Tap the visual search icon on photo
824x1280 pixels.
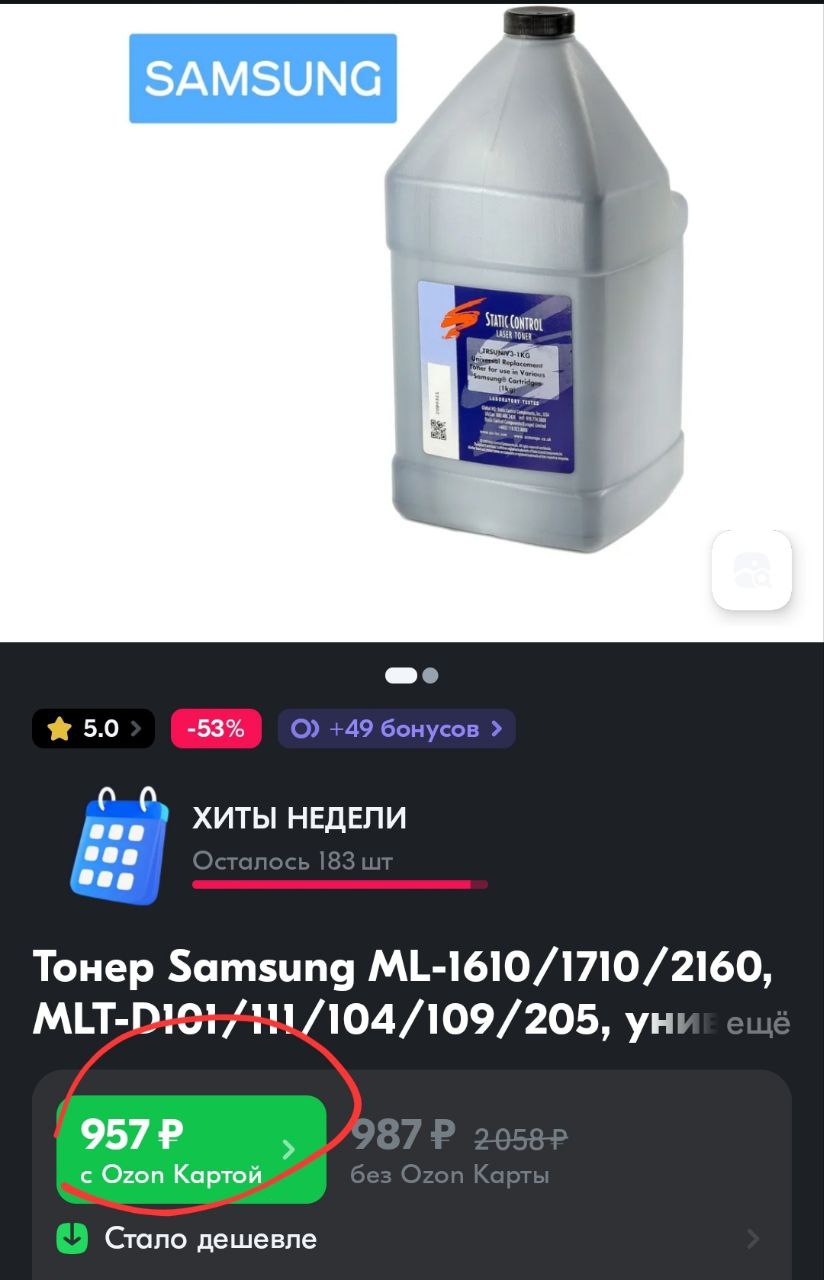[x=751, y=570]
